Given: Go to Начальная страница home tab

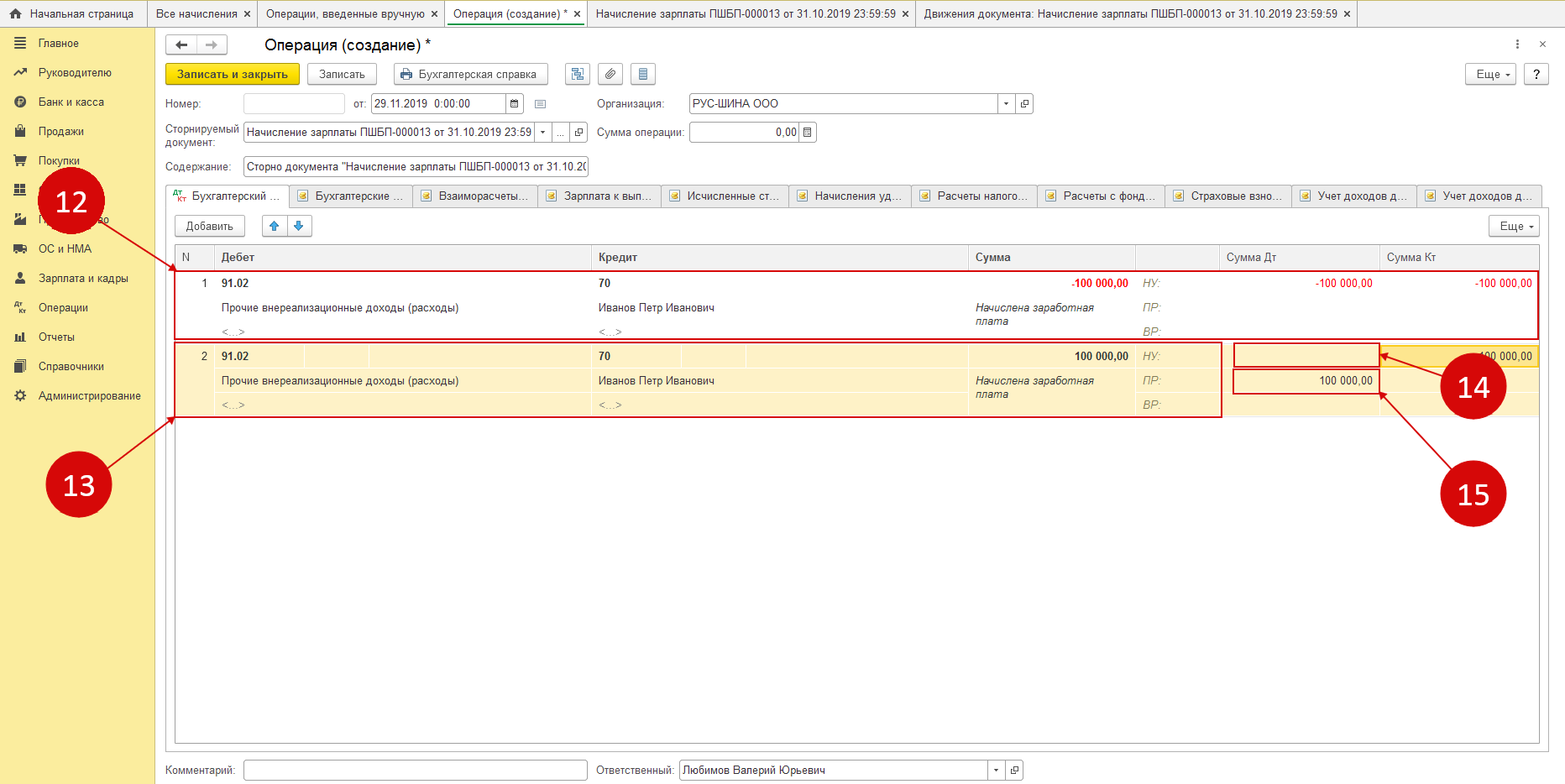Looking at the screenshot, I should click(72, 13).
